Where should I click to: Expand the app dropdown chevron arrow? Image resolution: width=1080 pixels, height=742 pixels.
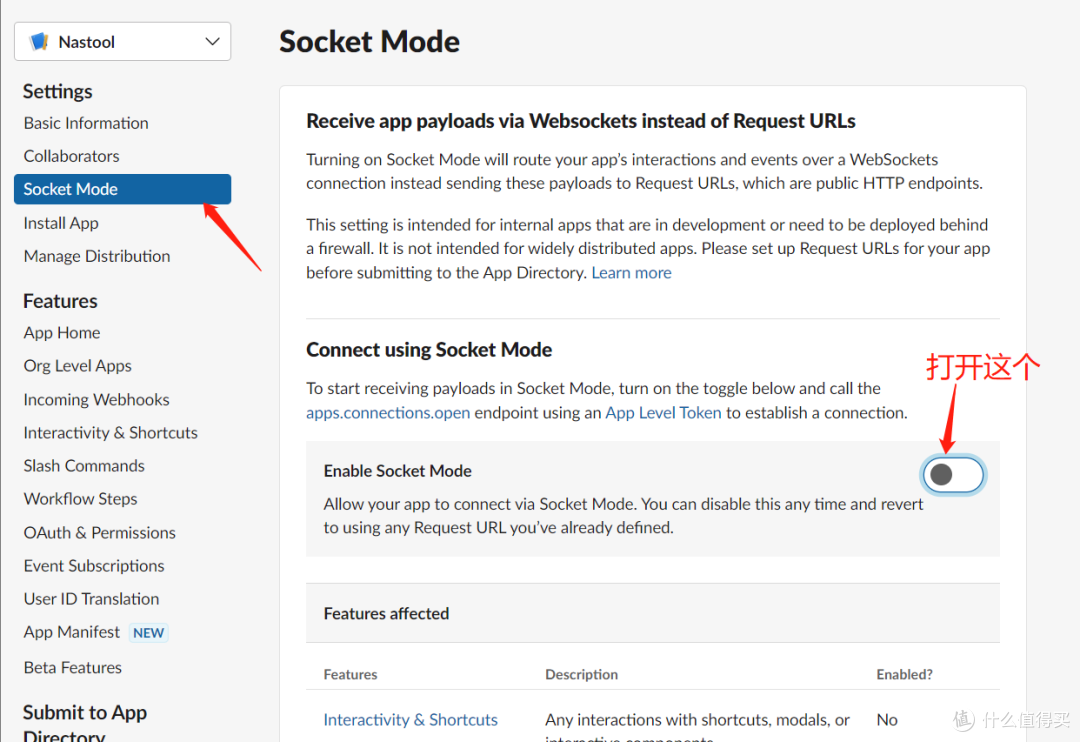[x=211, y=42]
